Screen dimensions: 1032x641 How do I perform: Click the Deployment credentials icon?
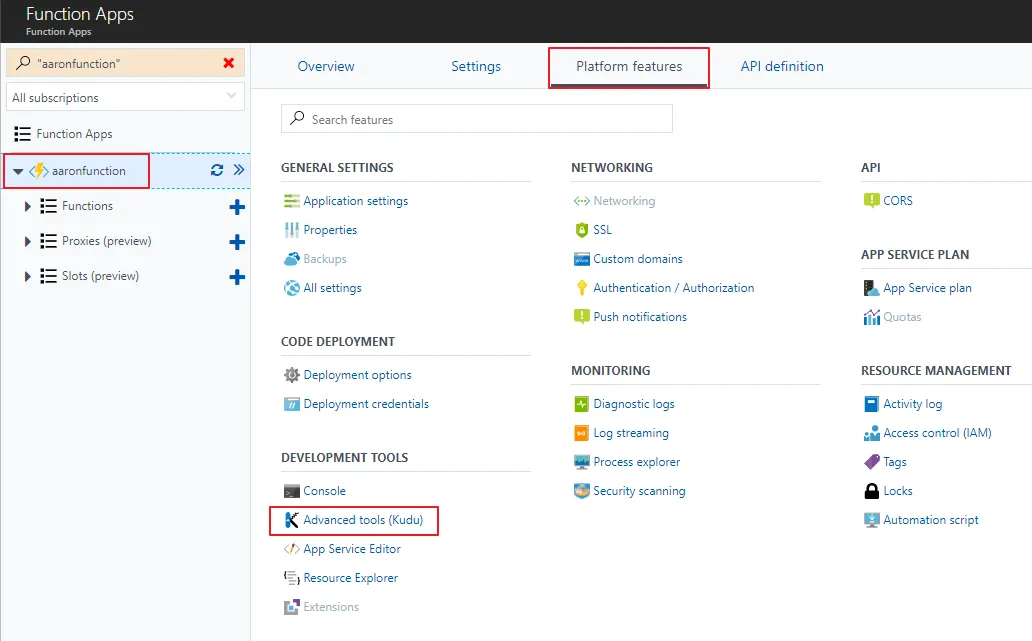(x=292, y=404)
